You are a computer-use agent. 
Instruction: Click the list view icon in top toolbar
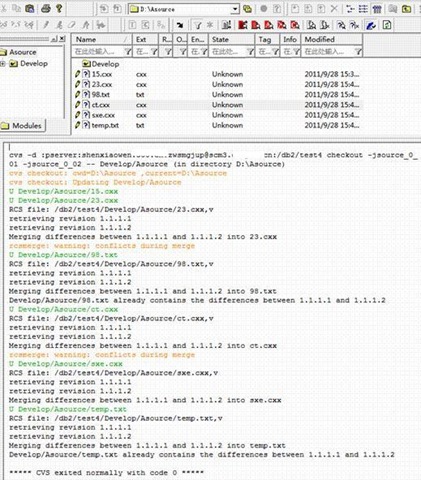(363, 9)
